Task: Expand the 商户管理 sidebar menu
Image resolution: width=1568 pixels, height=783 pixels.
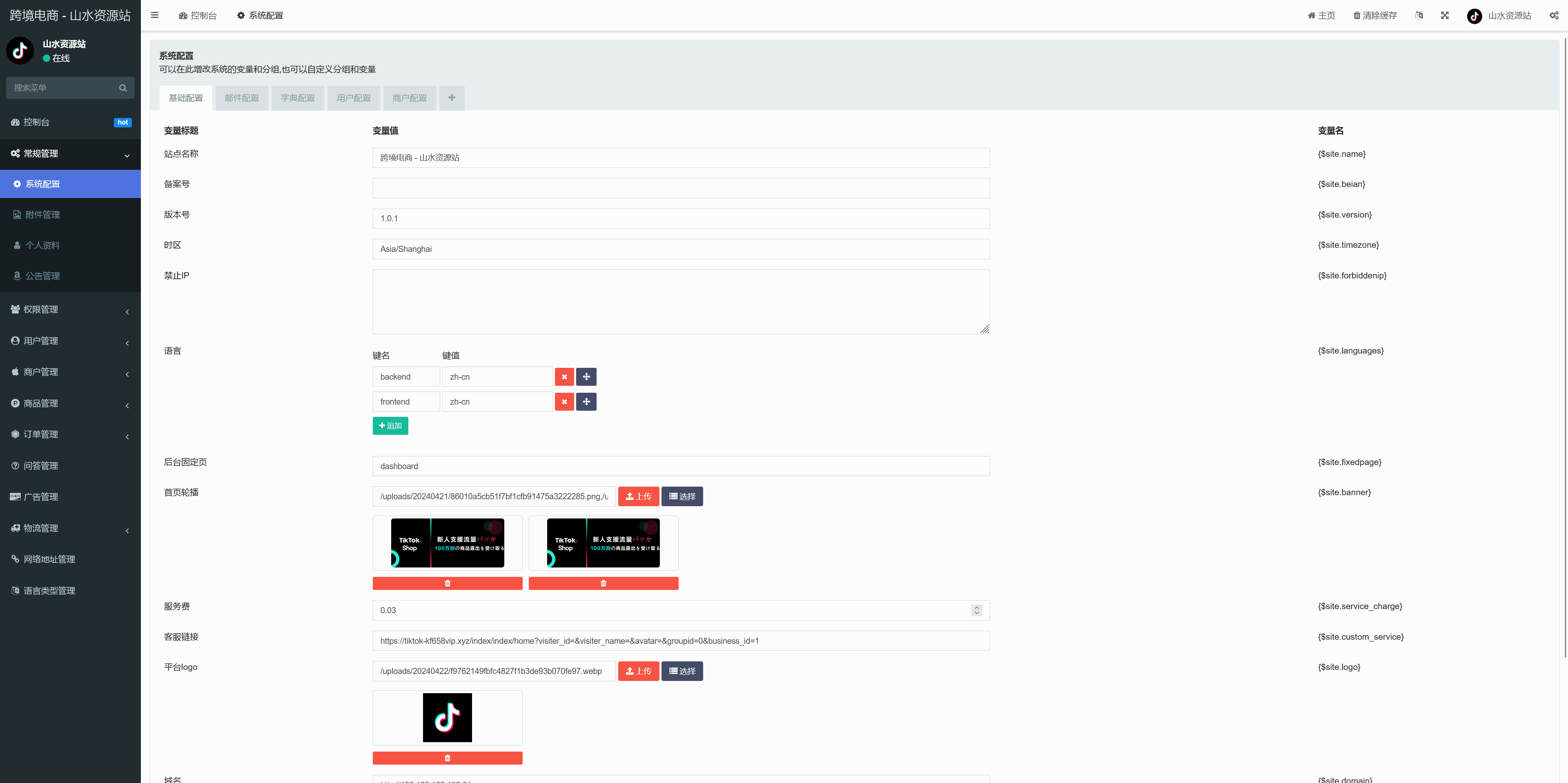Action: point(70,372)
